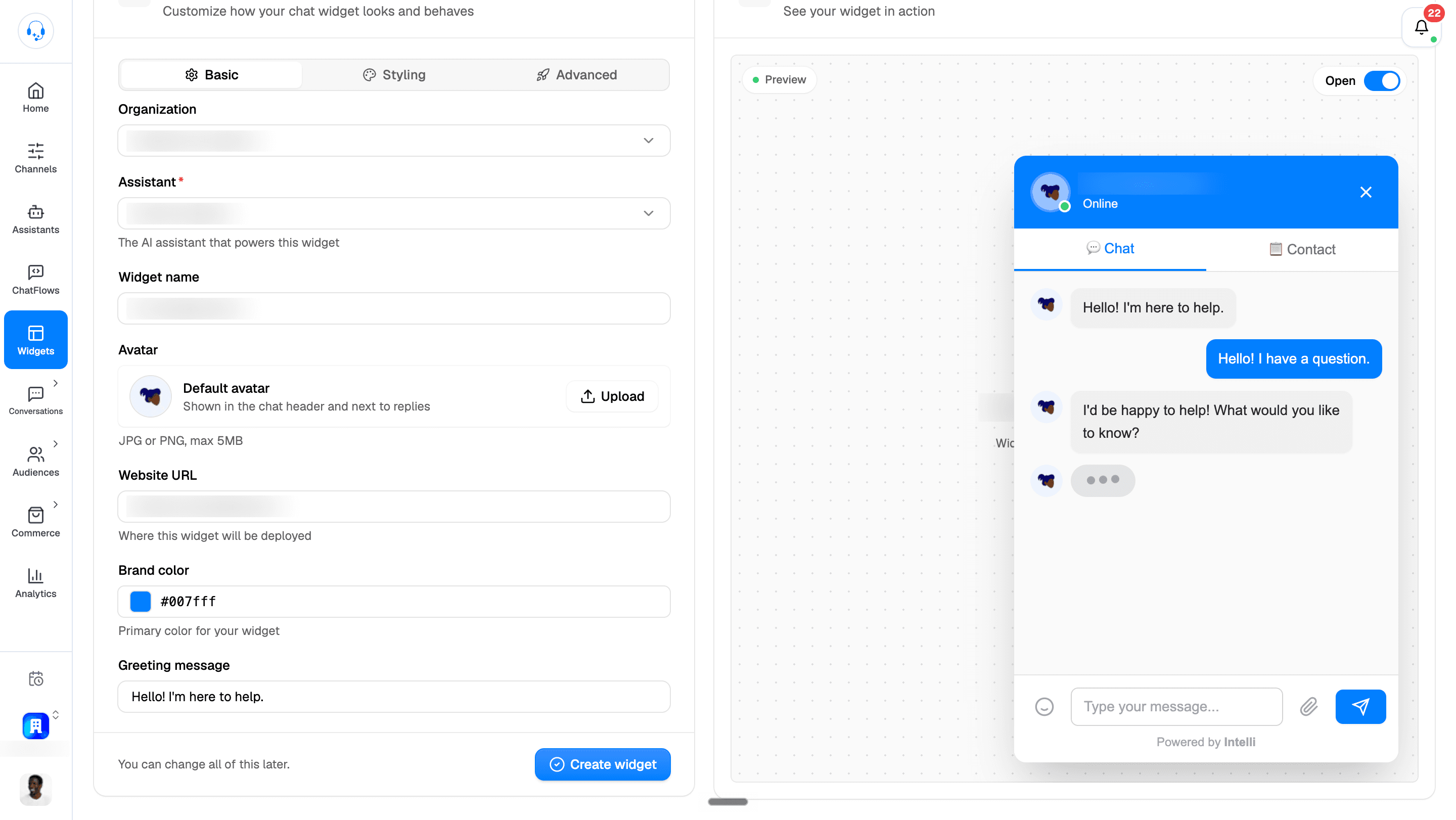Switch to the Basic tab

[211, 75]
